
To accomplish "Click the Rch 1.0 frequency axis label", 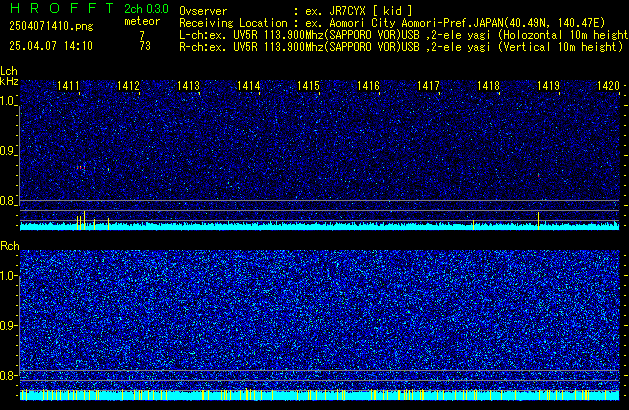I will (7, 276).
